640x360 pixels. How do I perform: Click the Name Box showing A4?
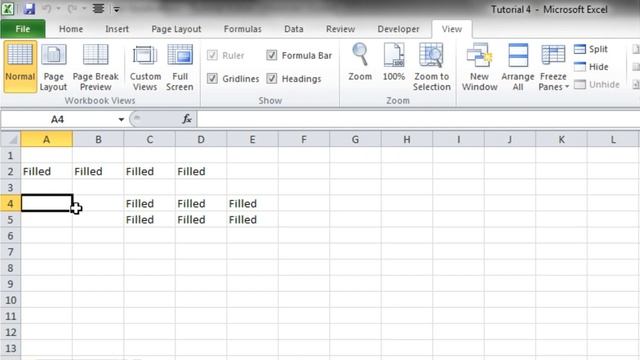point(58,119)
